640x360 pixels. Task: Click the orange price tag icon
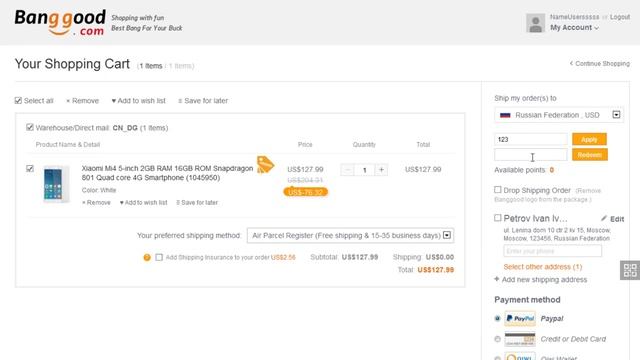pyautogui.click(x=265, y=164)
